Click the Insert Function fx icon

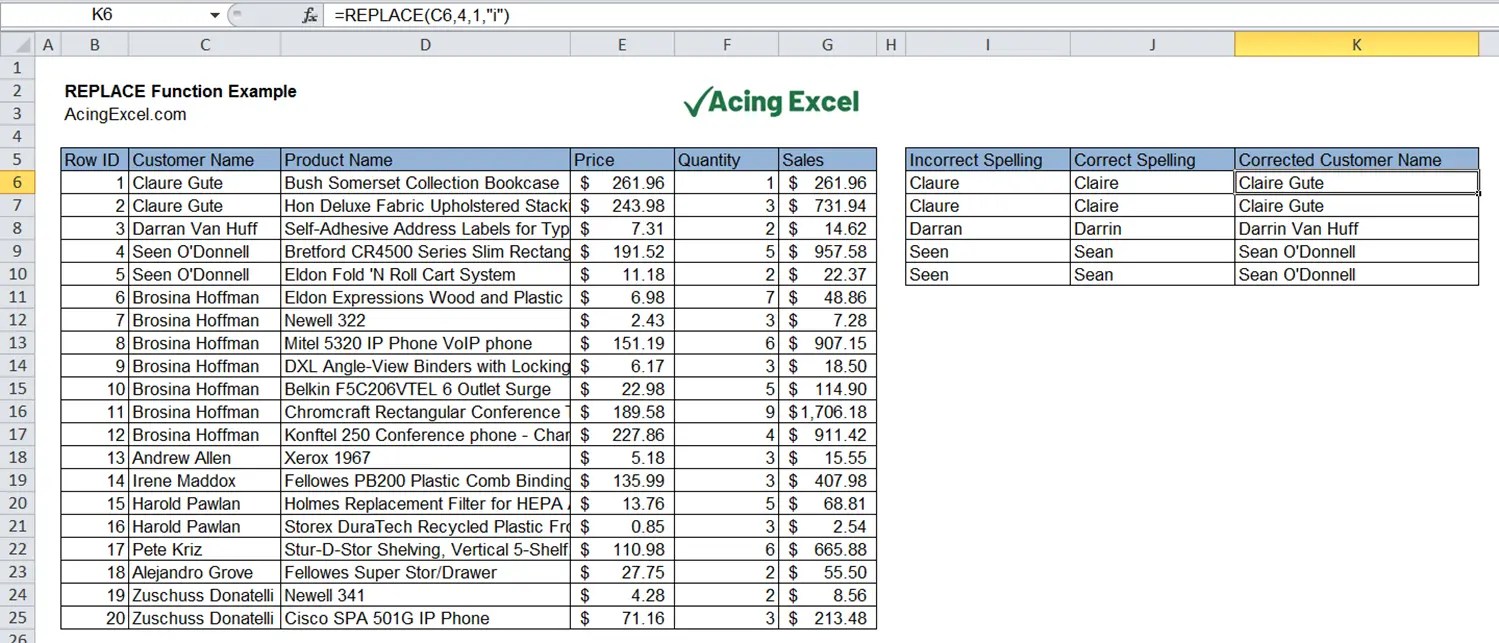309,15
